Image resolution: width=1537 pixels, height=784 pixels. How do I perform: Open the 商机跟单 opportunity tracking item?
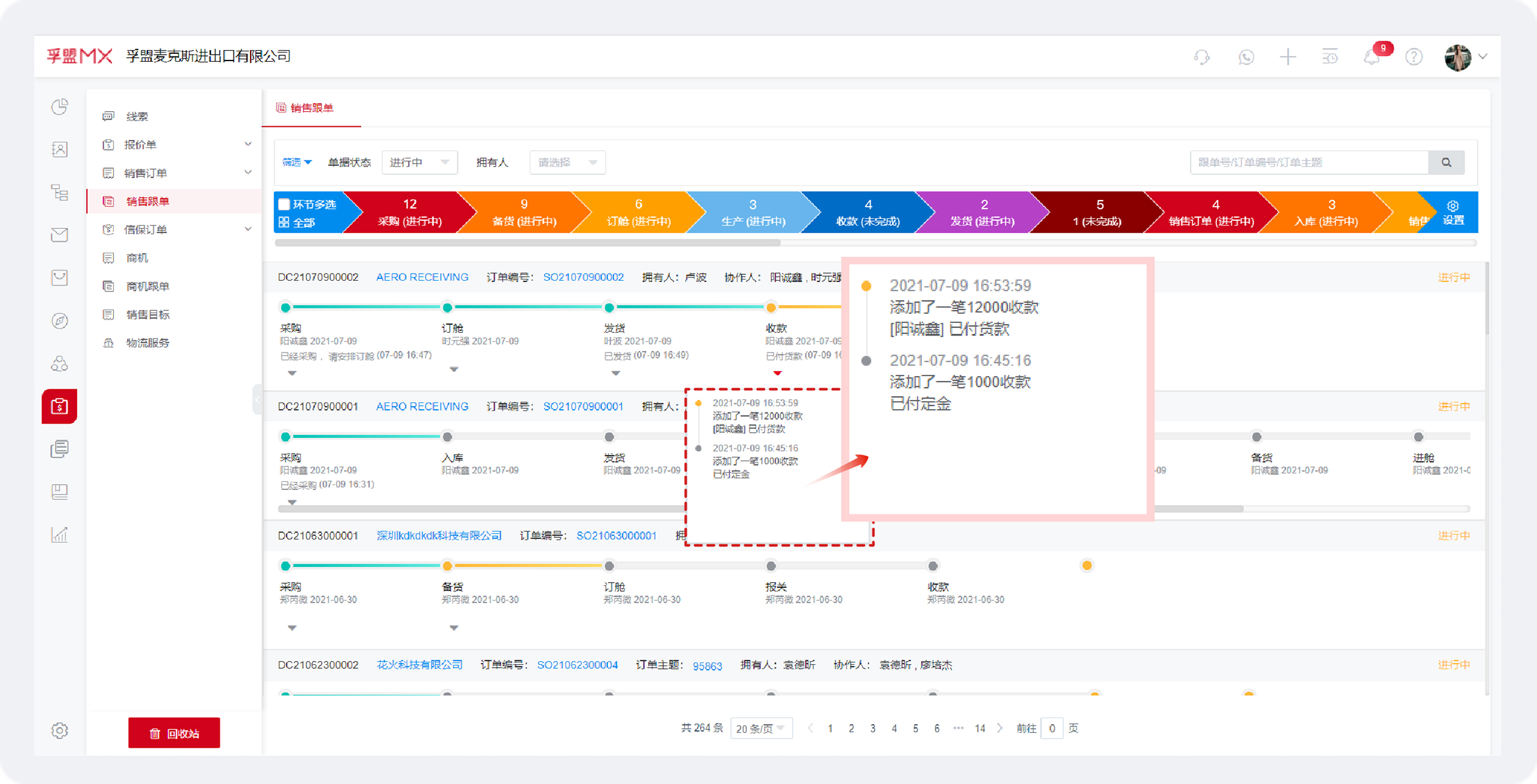tap(147, 285)
